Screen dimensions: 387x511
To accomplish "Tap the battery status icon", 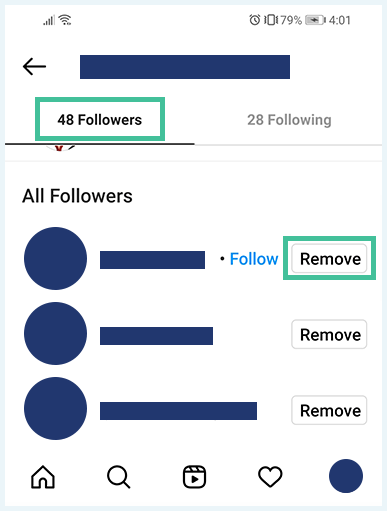I will (315, 20).
